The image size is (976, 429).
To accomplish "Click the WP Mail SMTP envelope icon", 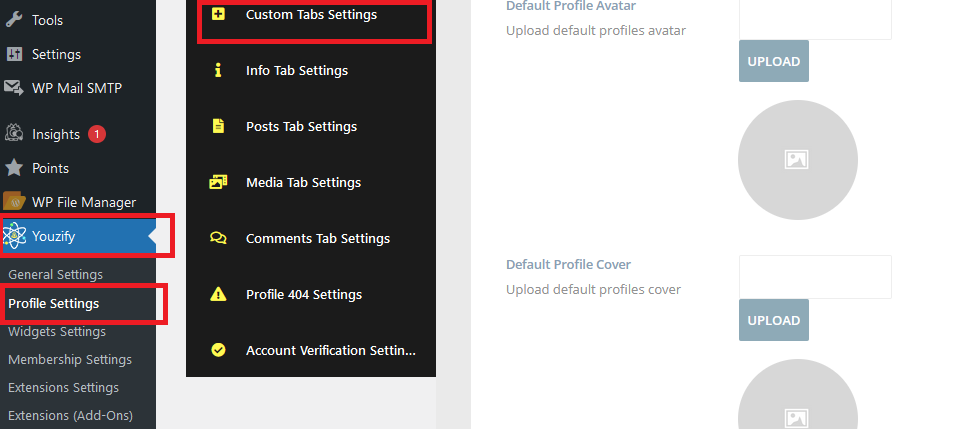I will coord(14,88).
